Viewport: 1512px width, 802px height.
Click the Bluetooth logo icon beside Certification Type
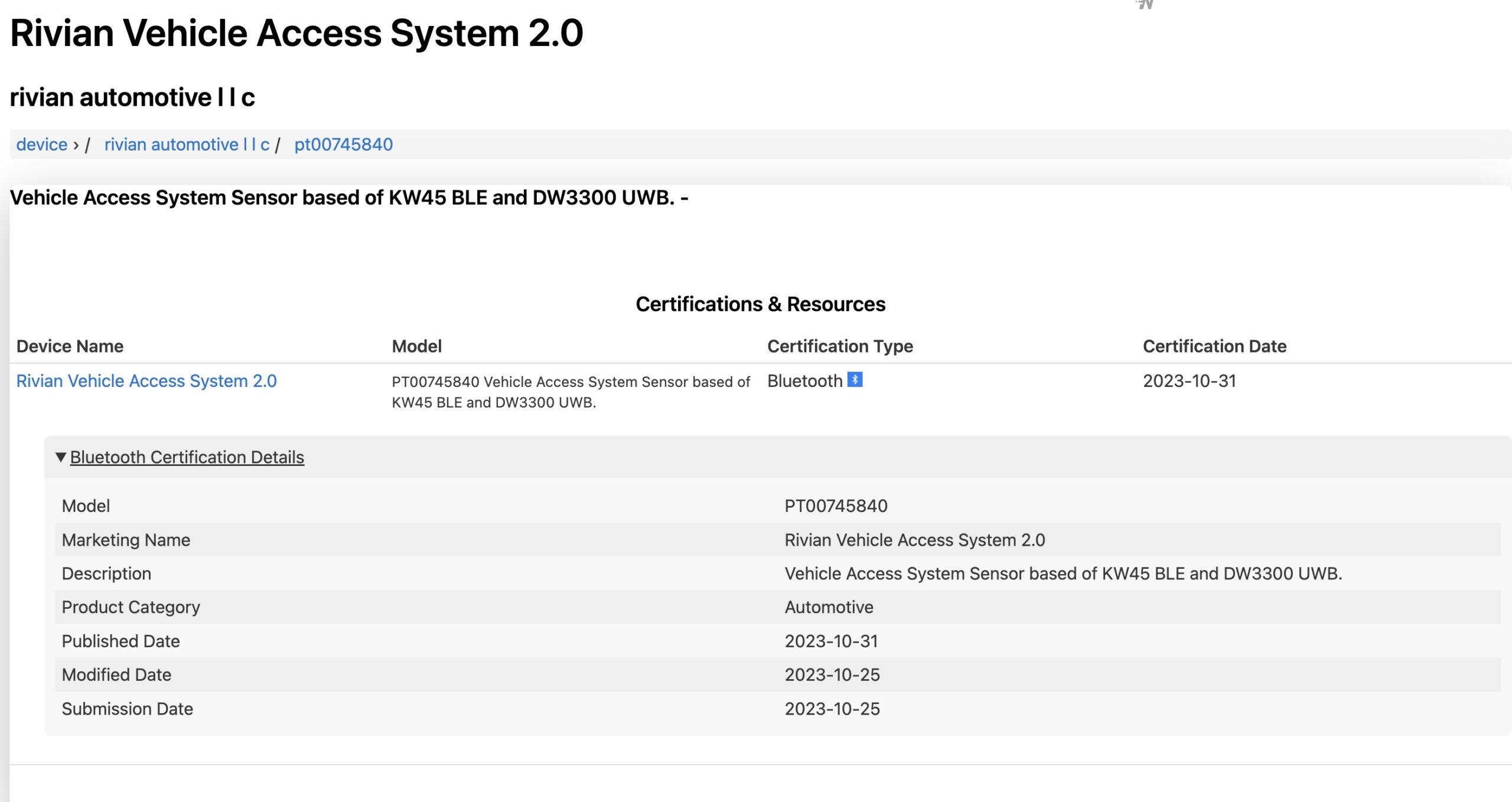tap(855, 380)
